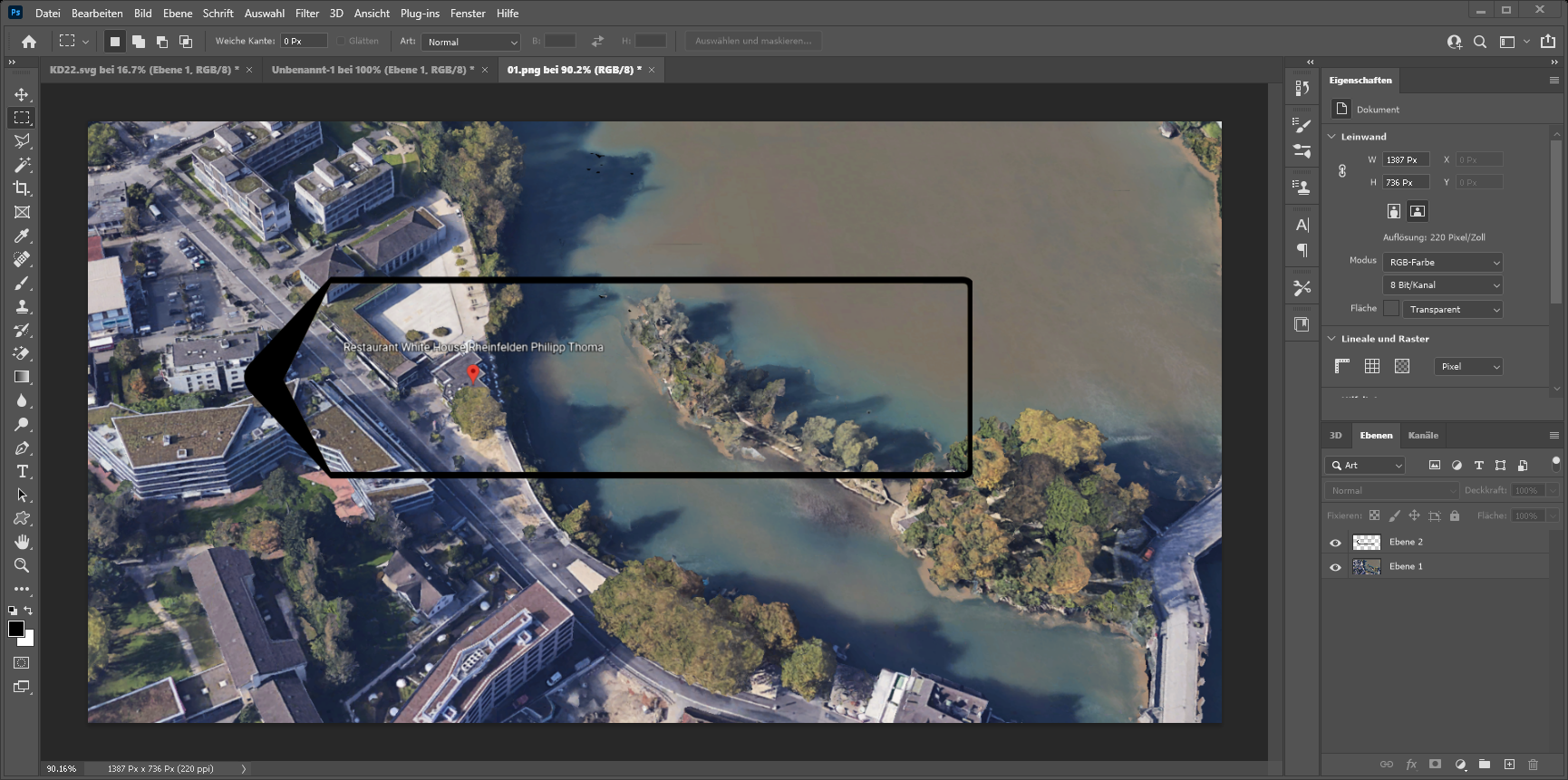Collapse the Lineale und Raster section
Screen dimensions: 1568x780
click(1332, 339)
